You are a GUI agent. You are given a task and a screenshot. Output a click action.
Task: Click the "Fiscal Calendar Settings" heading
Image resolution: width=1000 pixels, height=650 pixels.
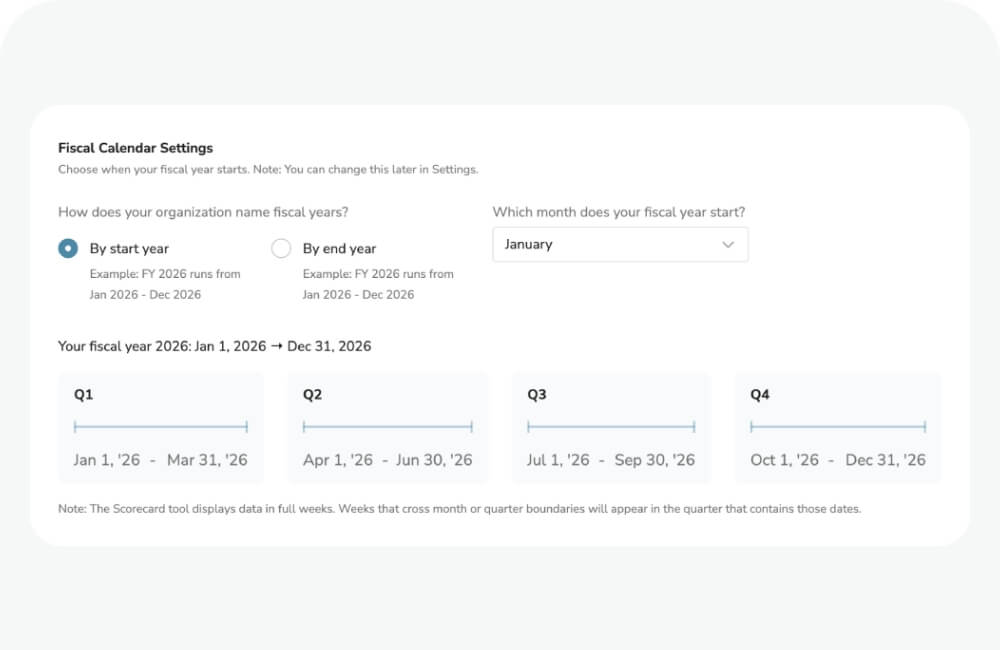135,147
